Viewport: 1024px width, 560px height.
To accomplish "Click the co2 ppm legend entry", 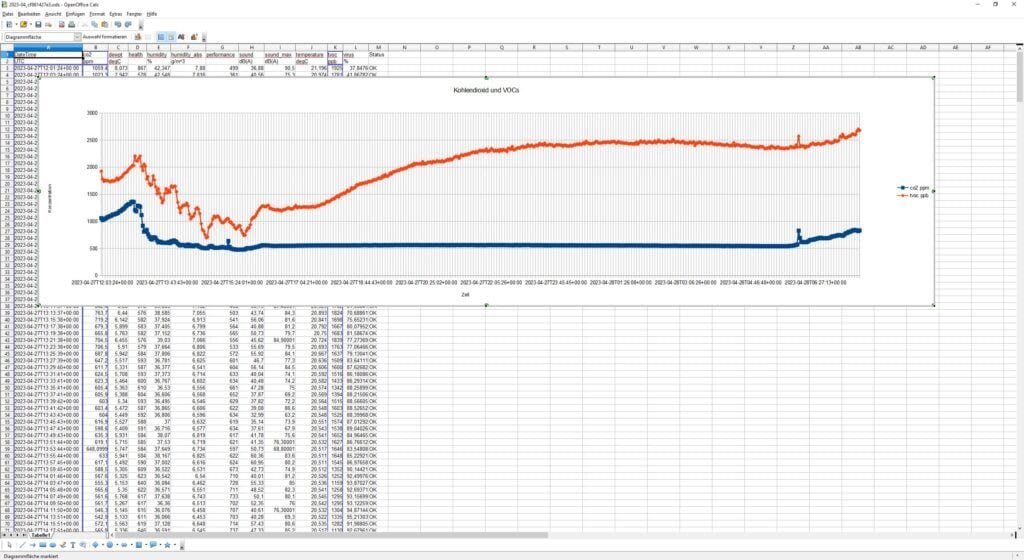I will (x=914, y=188).
